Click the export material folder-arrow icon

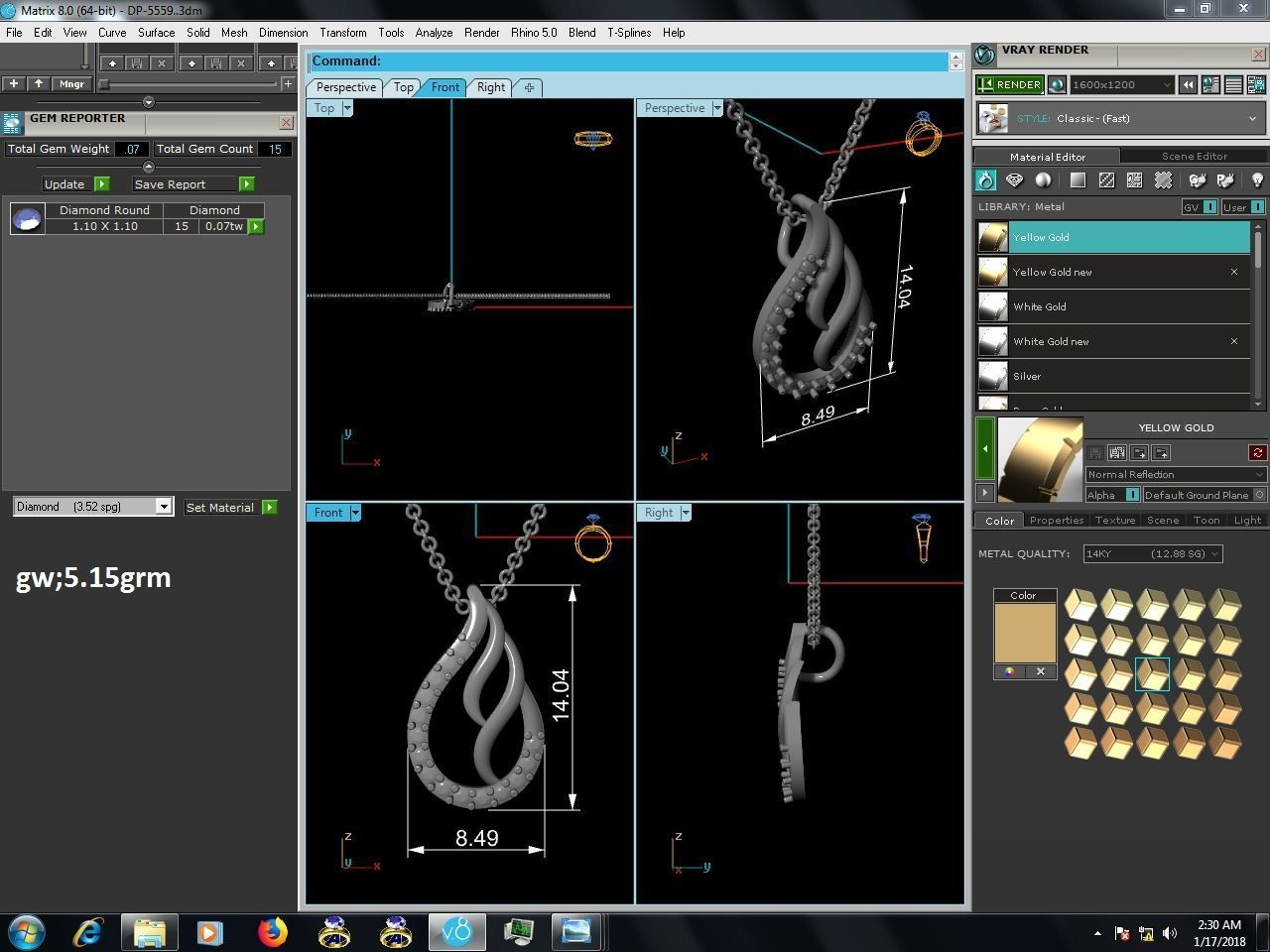[1139, 453]
